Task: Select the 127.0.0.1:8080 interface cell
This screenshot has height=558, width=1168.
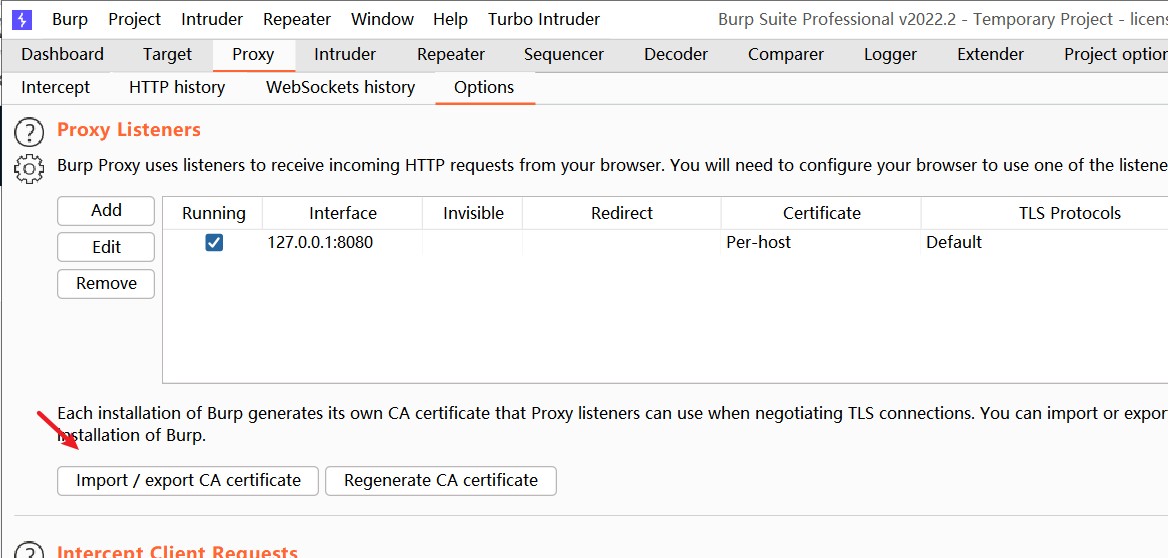Action: [343, 242]
